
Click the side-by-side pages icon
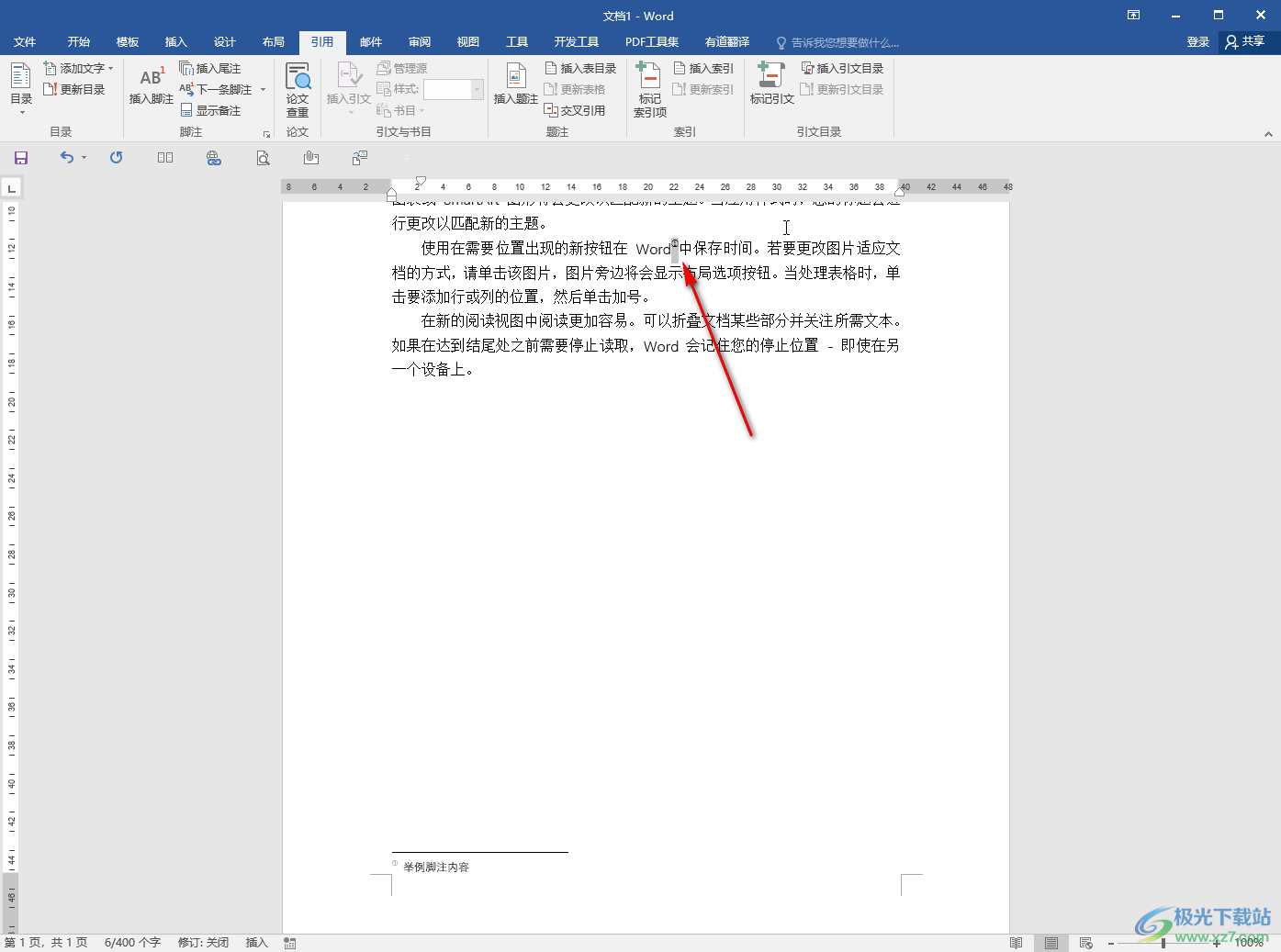pos(165,158)
